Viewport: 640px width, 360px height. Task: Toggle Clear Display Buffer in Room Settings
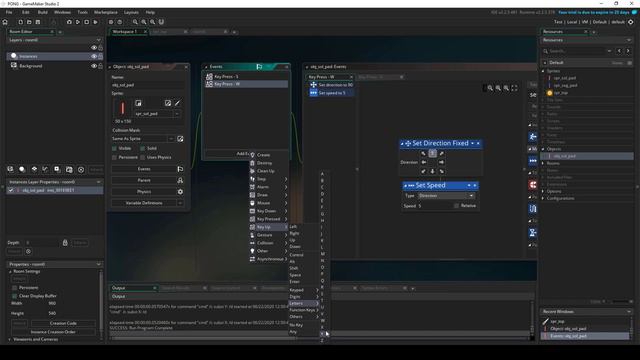(x=15, y=296)
